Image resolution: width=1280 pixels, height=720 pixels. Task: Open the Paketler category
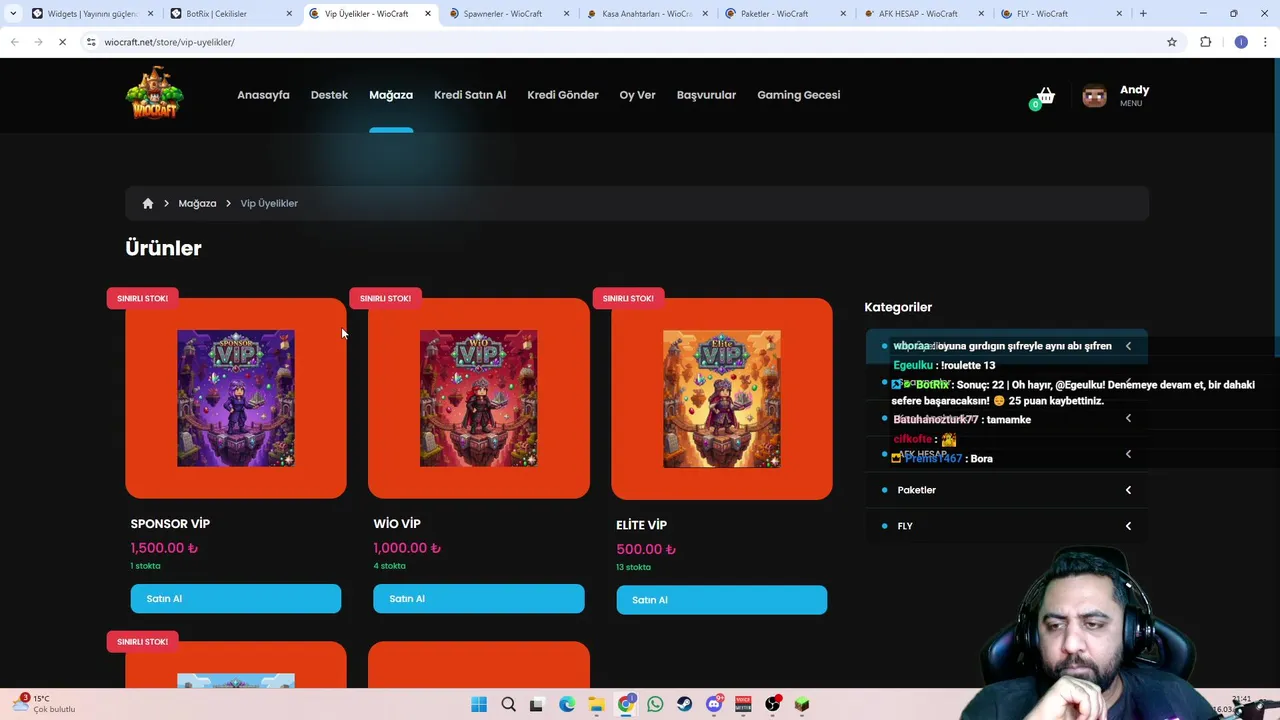tap(916, 490)
